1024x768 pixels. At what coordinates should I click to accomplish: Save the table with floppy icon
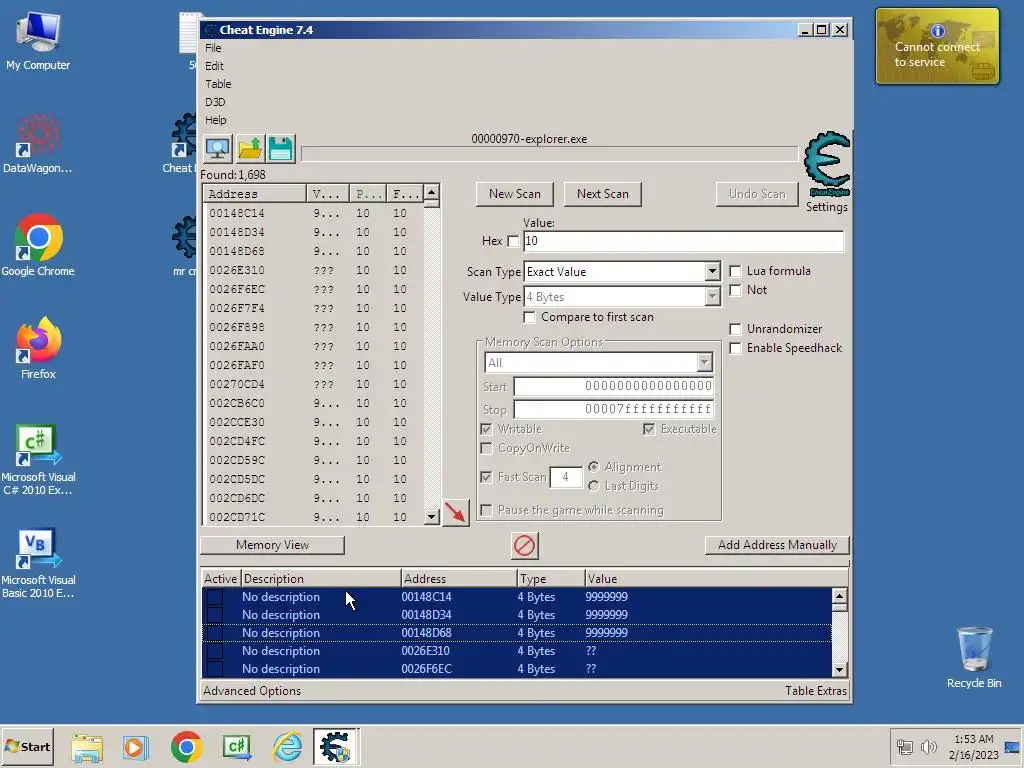point(281,149)
